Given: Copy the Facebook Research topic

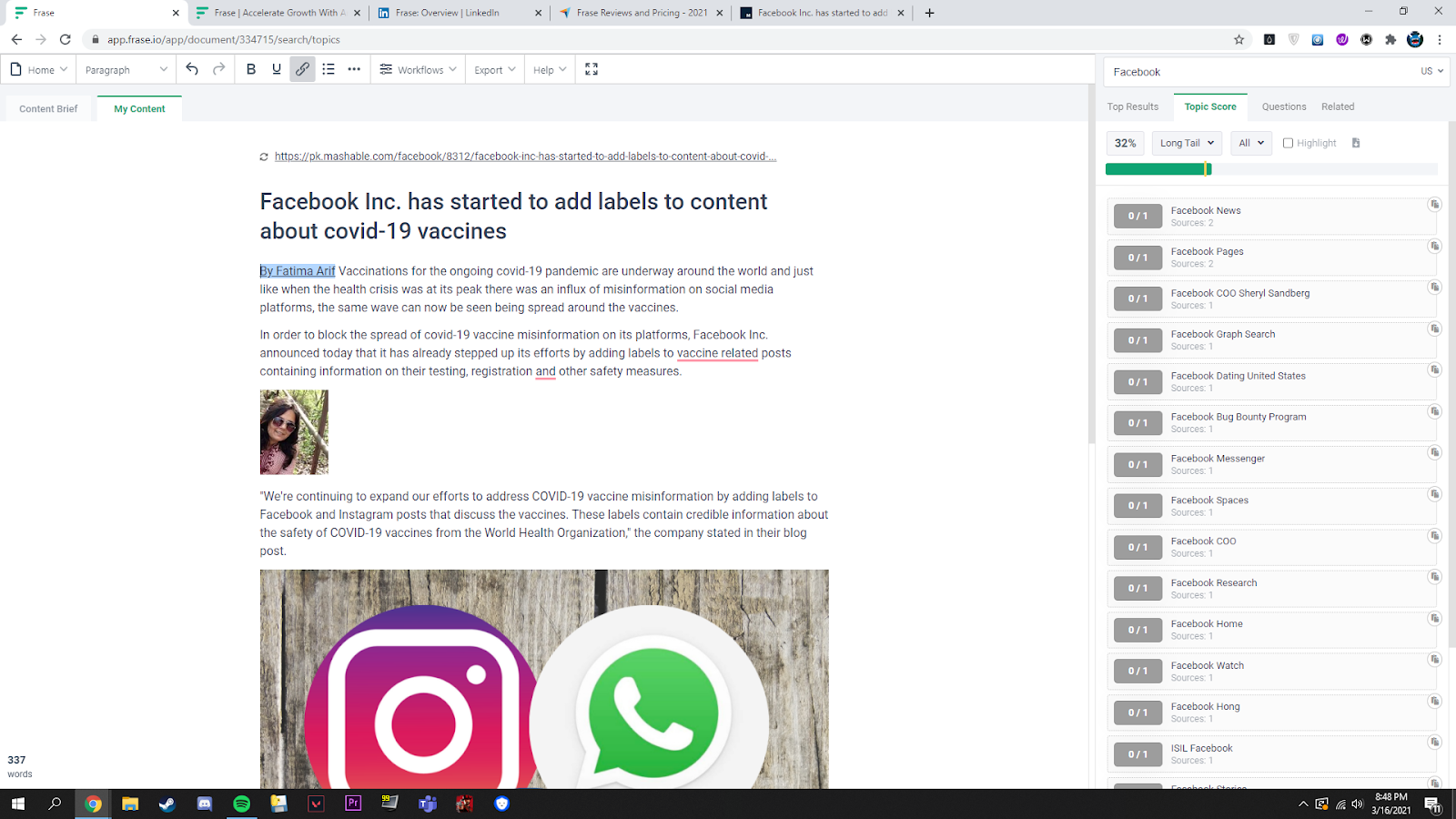Looking at the screenshot, I should pyautogui.click(x=1434, y=577).
